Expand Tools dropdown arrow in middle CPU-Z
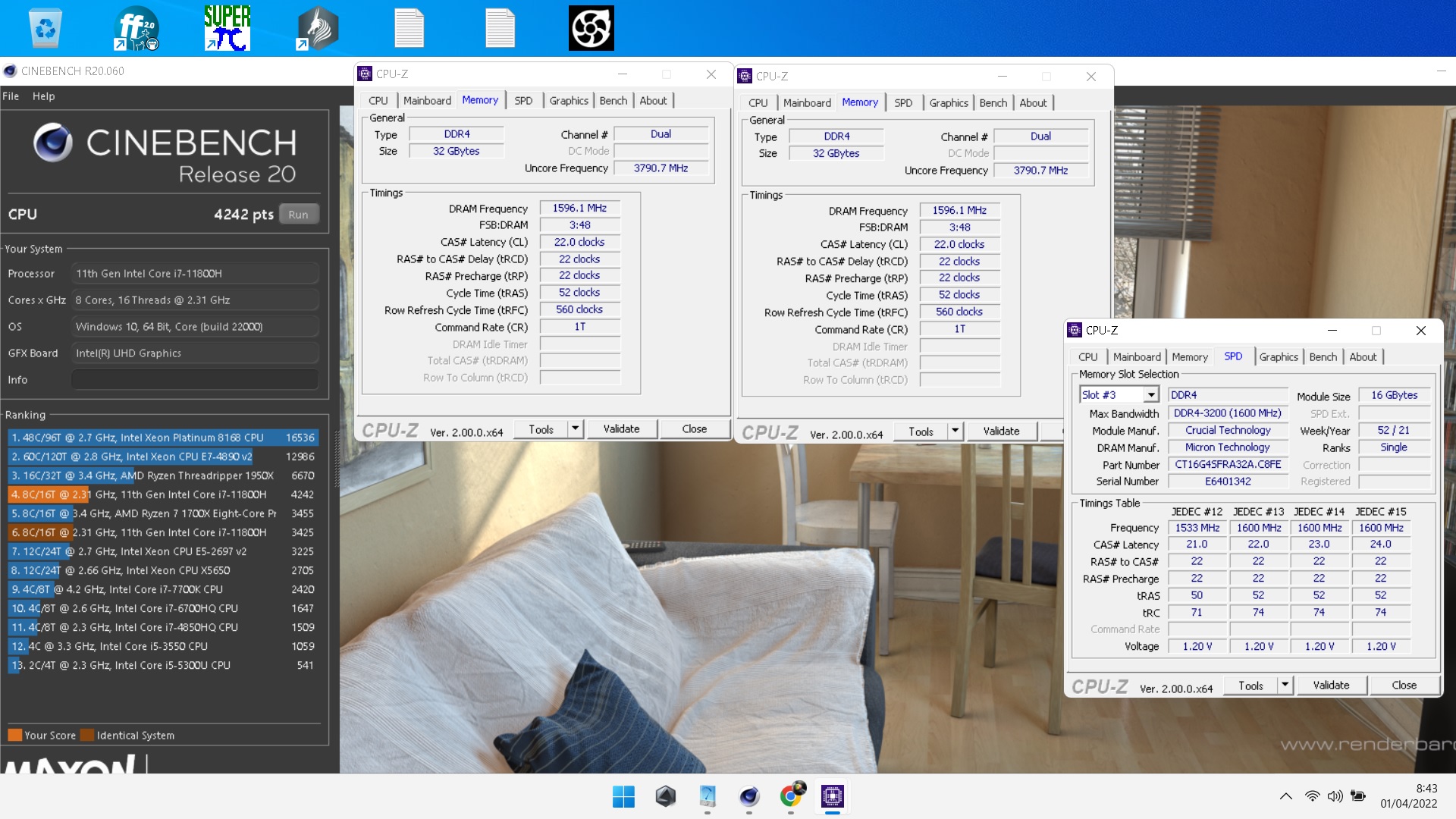This screenshot has height=819, width=1456. click(955, 431)
